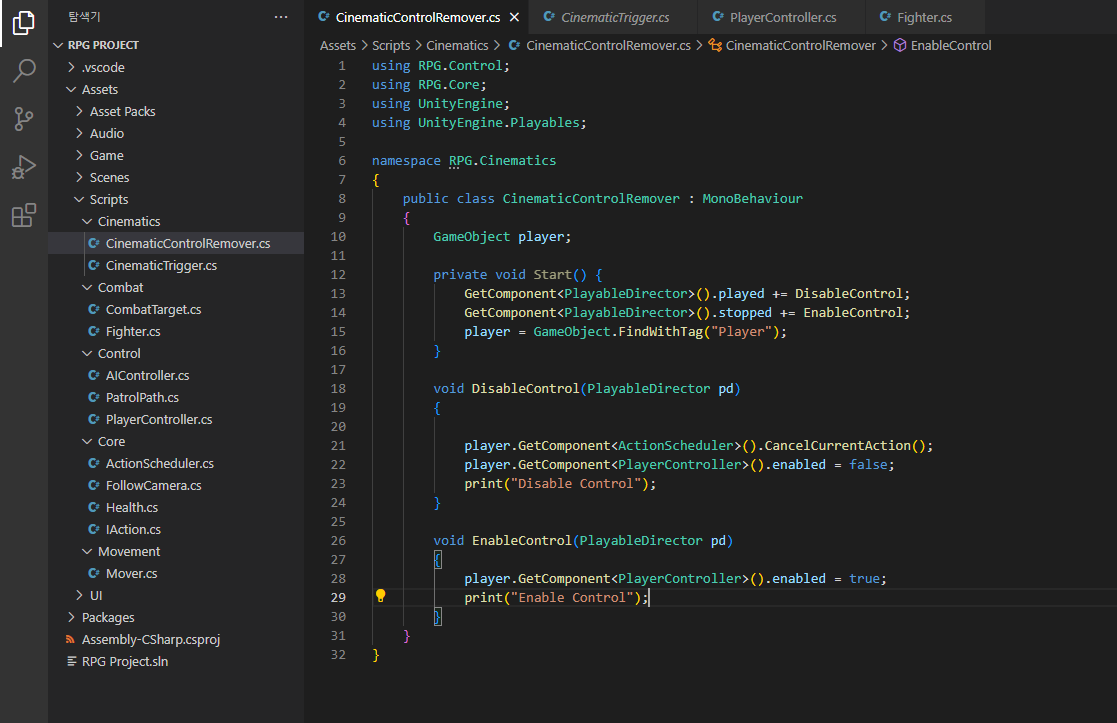Switch to the PlayerController.cs tab
1117x723 pixels.
click(x=782, y=18)
